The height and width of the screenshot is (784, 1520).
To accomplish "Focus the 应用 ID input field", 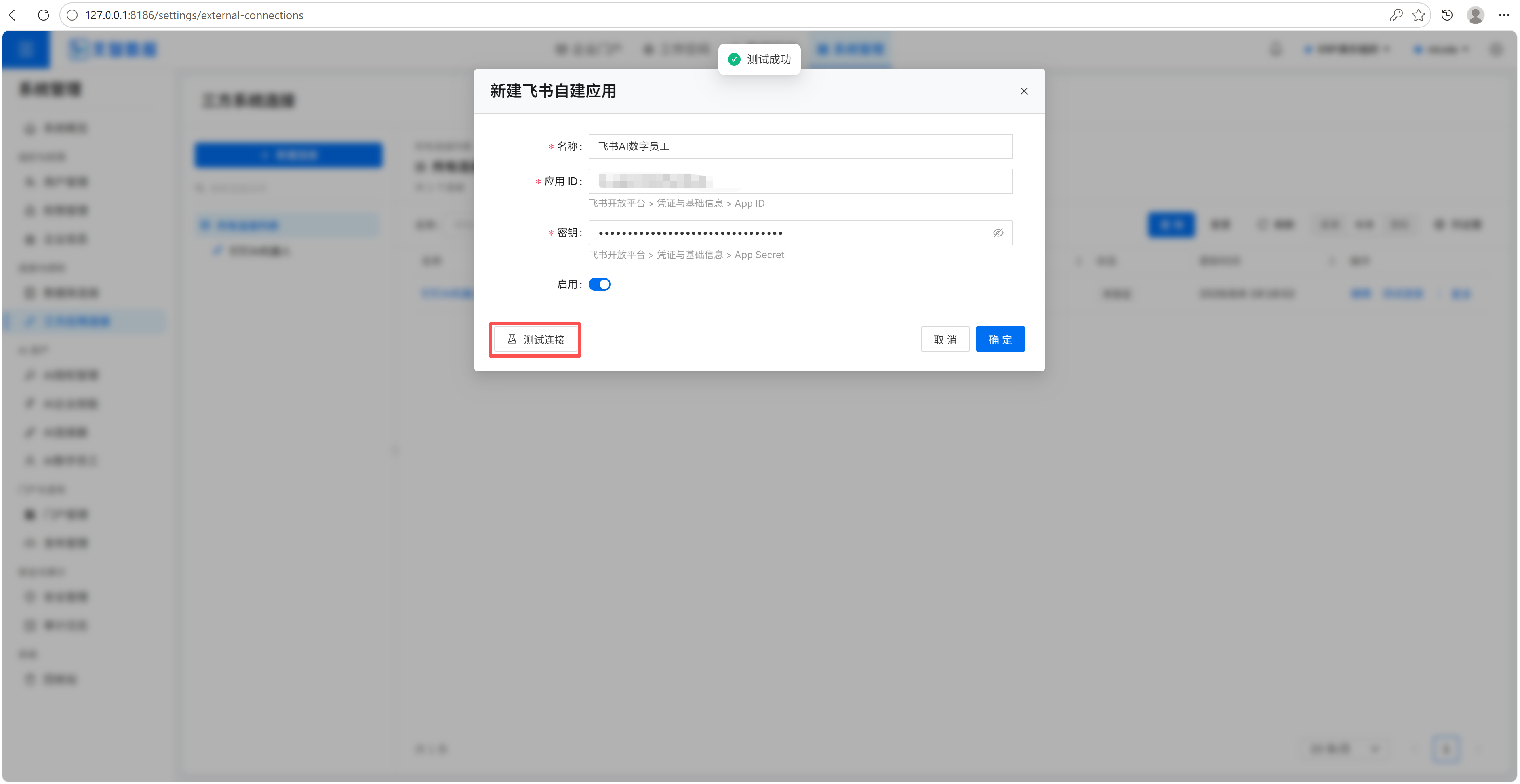I will (x=800, y=181).
